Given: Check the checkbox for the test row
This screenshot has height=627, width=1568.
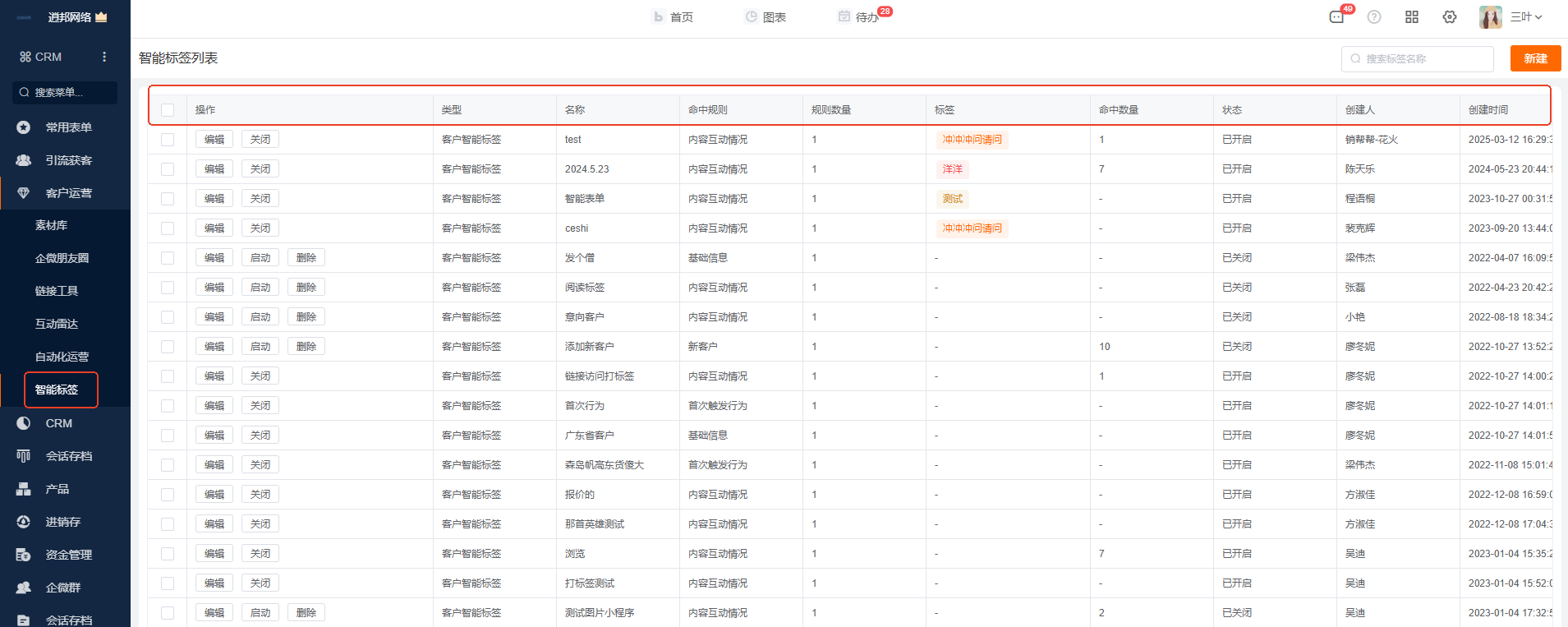Looking at the screenshot, I should point(168,140).
